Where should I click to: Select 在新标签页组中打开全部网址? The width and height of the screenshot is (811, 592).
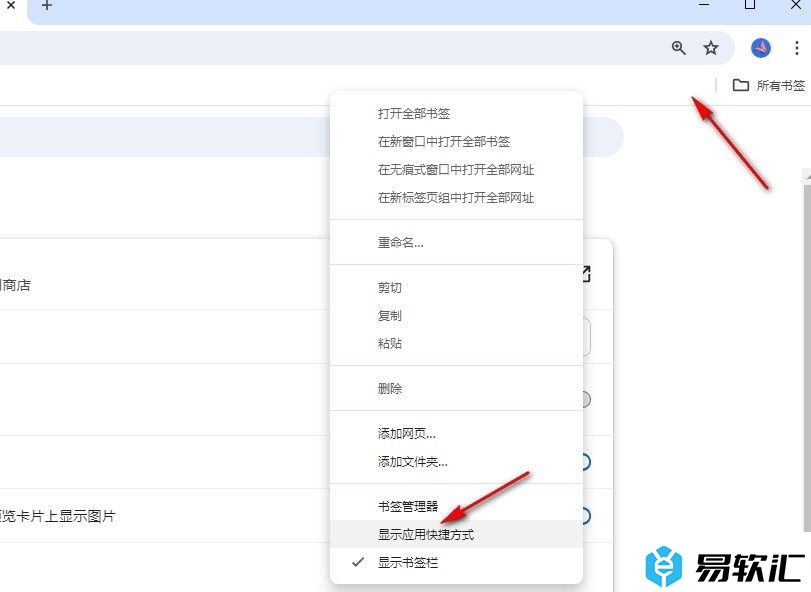[455, 198]
